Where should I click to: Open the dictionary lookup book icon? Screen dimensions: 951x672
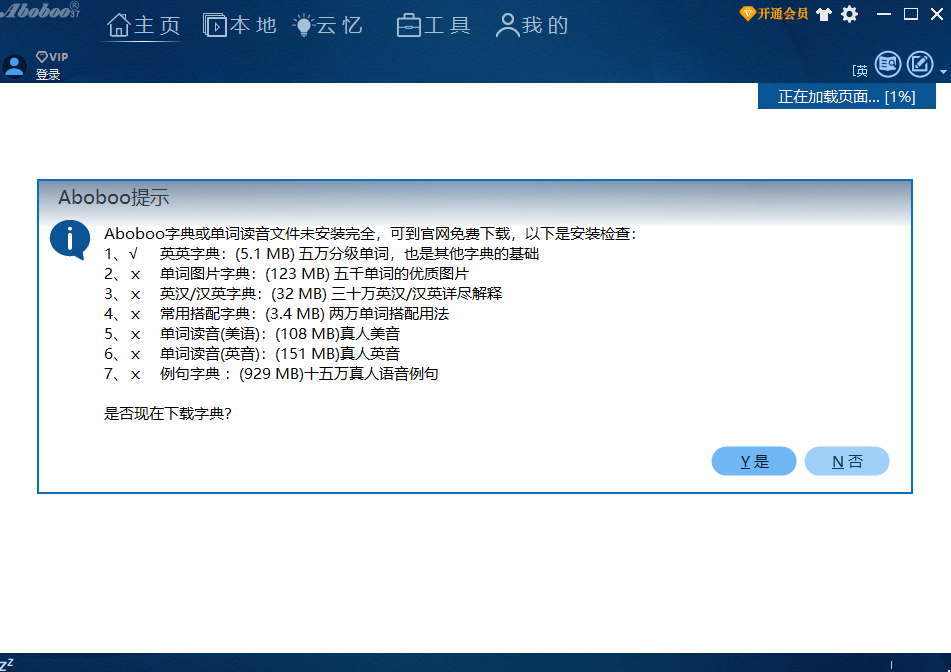888,64
